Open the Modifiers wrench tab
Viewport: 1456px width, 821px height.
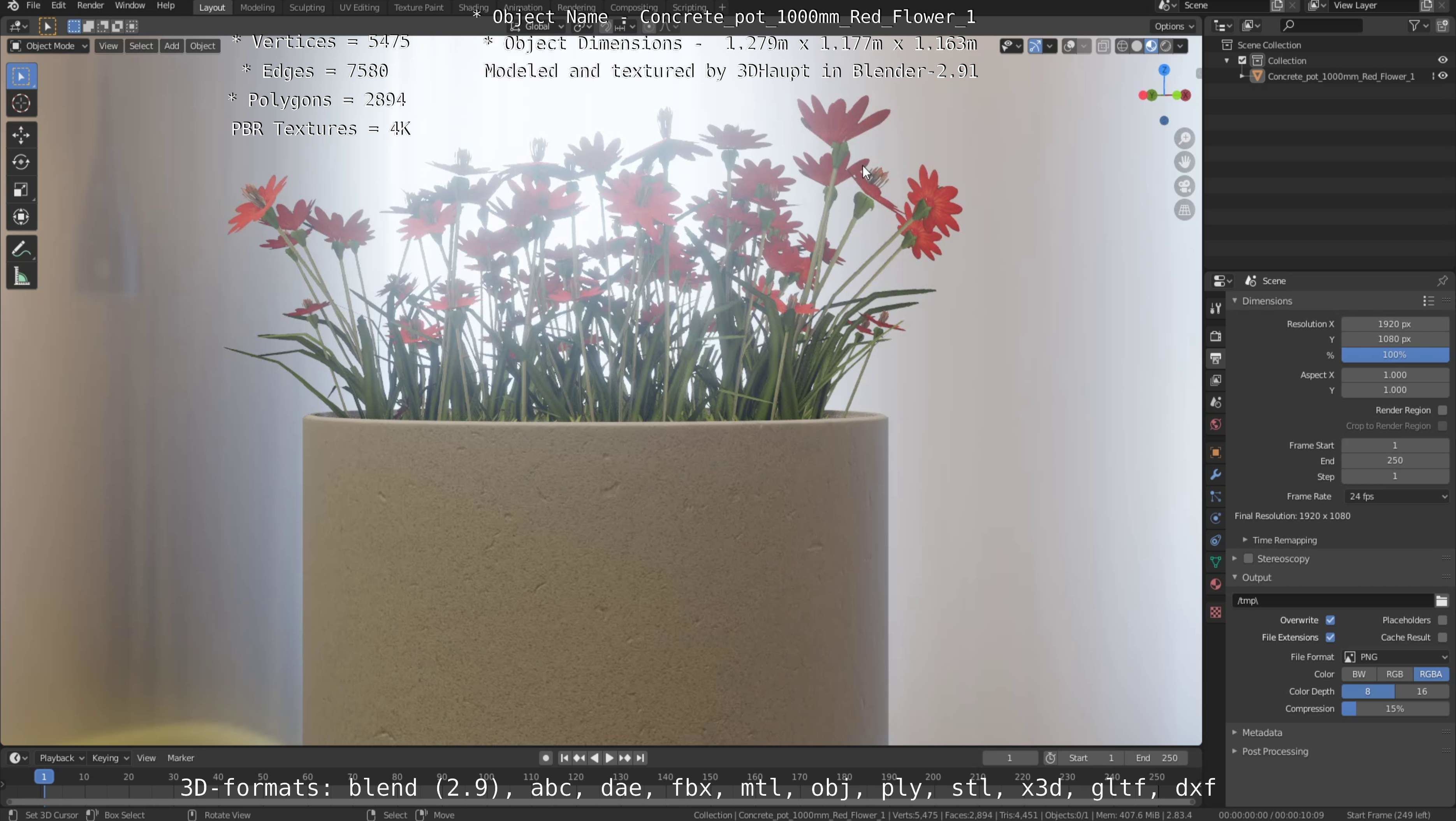point(1216,475)
